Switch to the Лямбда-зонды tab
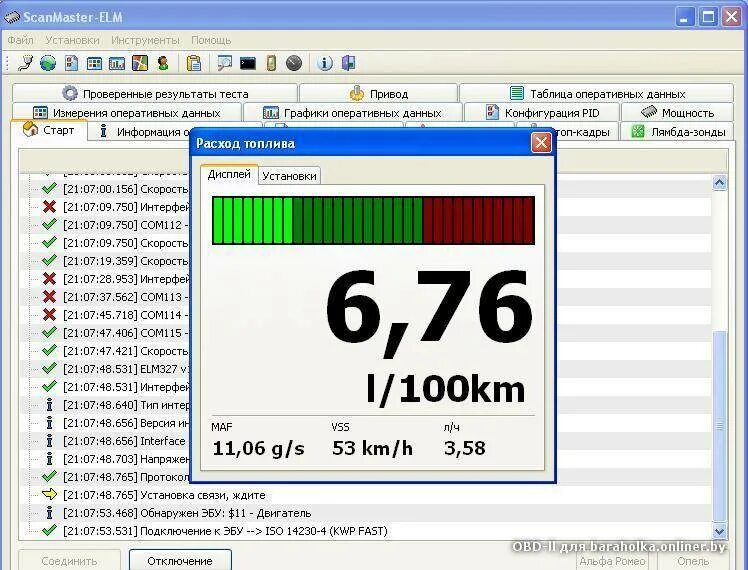 point(677,132)
